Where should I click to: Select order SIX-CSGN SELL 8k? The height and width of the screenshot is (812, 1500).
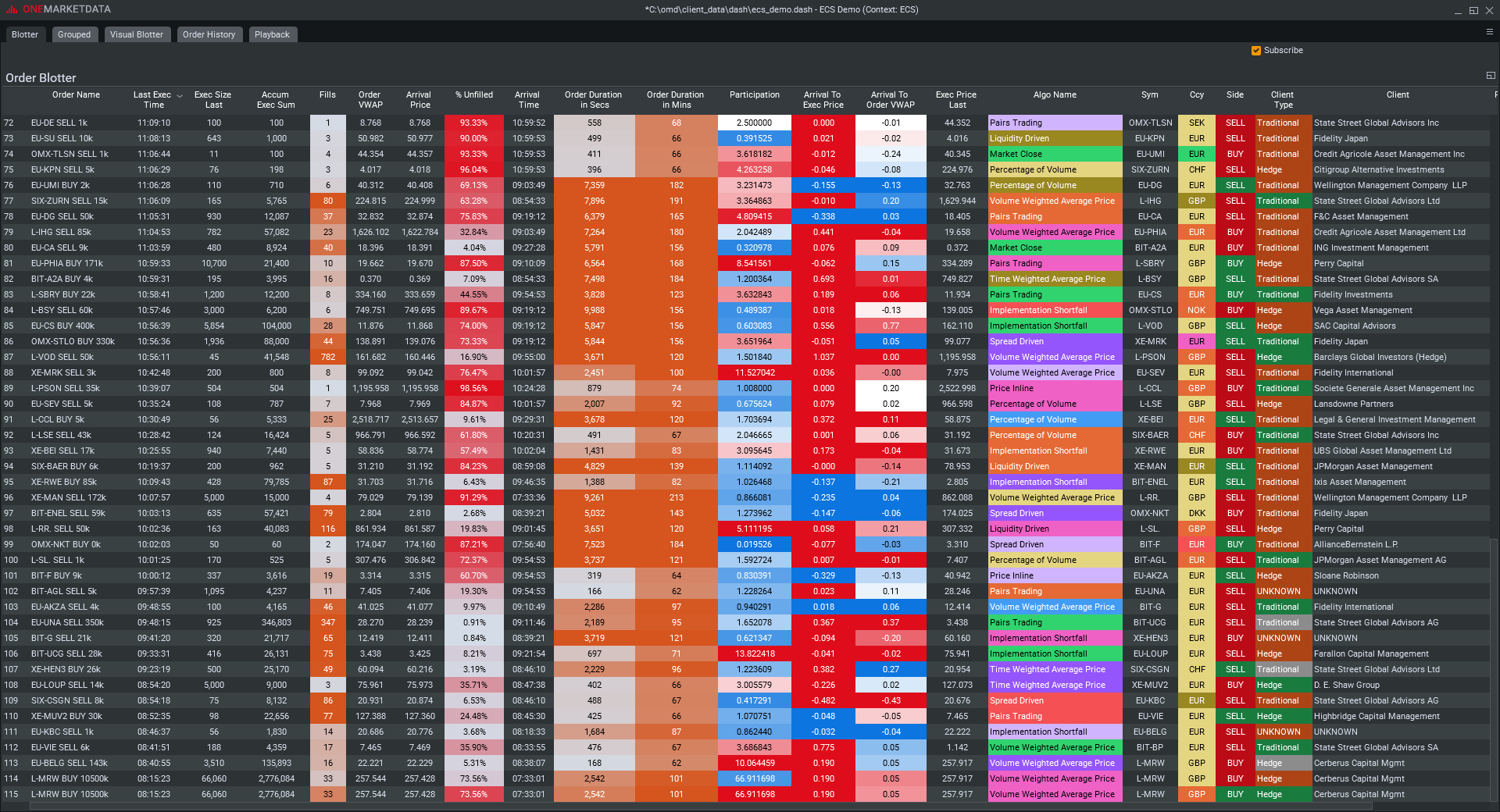click(67, 701)
